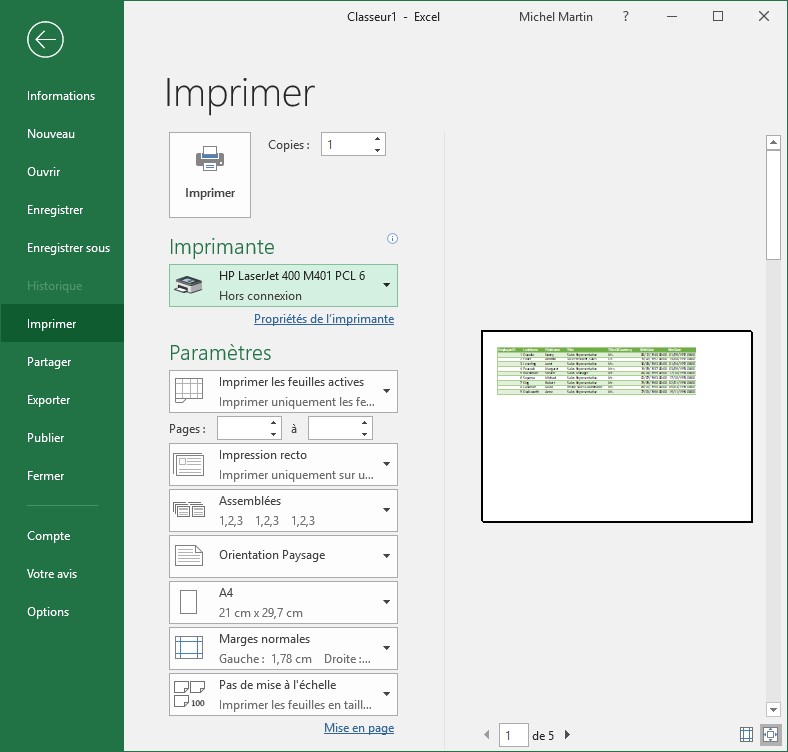Click the printer info icon next to Imprimante
788x752 pixels.
point(392,239)
